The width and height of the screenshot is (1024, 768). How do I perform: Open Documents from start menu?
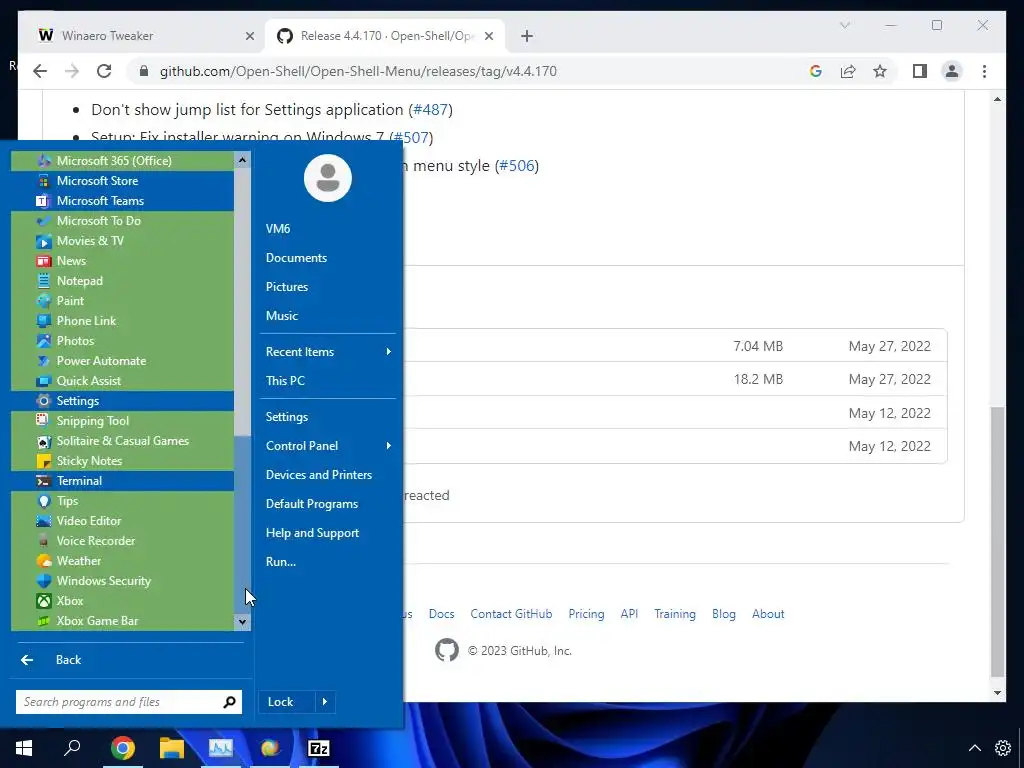[x=328, y=258]
